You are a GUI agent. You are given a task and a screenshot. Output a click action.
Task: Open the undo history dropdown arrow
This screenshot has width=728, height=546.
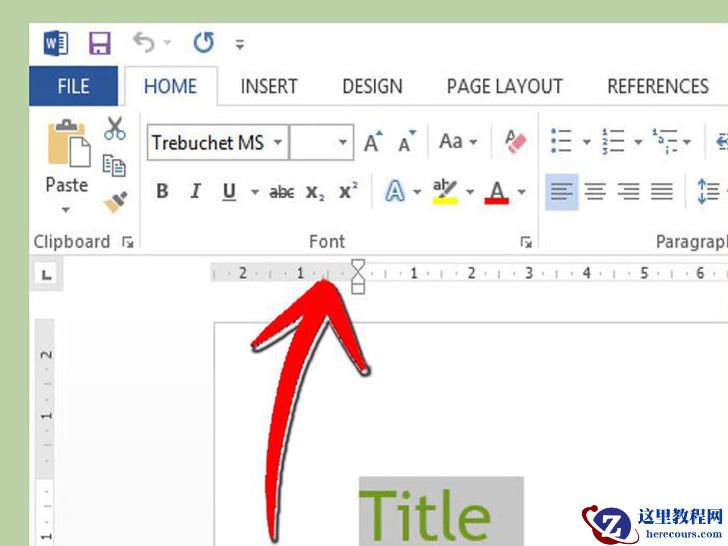pyautogui.click(x=167, y=43)
